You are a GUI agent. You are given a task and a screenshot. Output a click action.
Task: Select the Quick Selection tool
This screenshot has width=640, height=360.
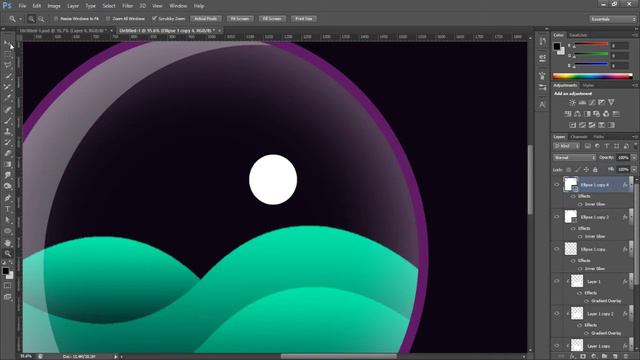(x=8, y=76)
